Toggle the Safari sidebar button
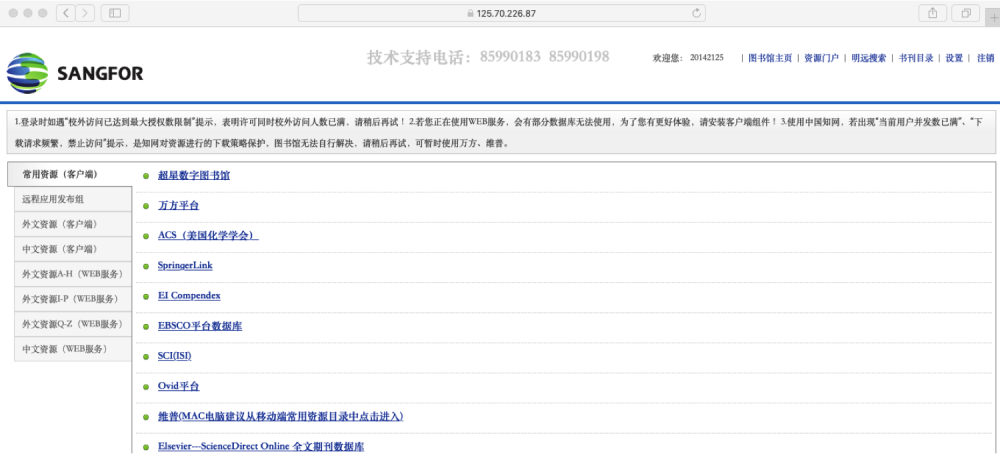This screenshot has height=454, width=1000. click(115, 13)
